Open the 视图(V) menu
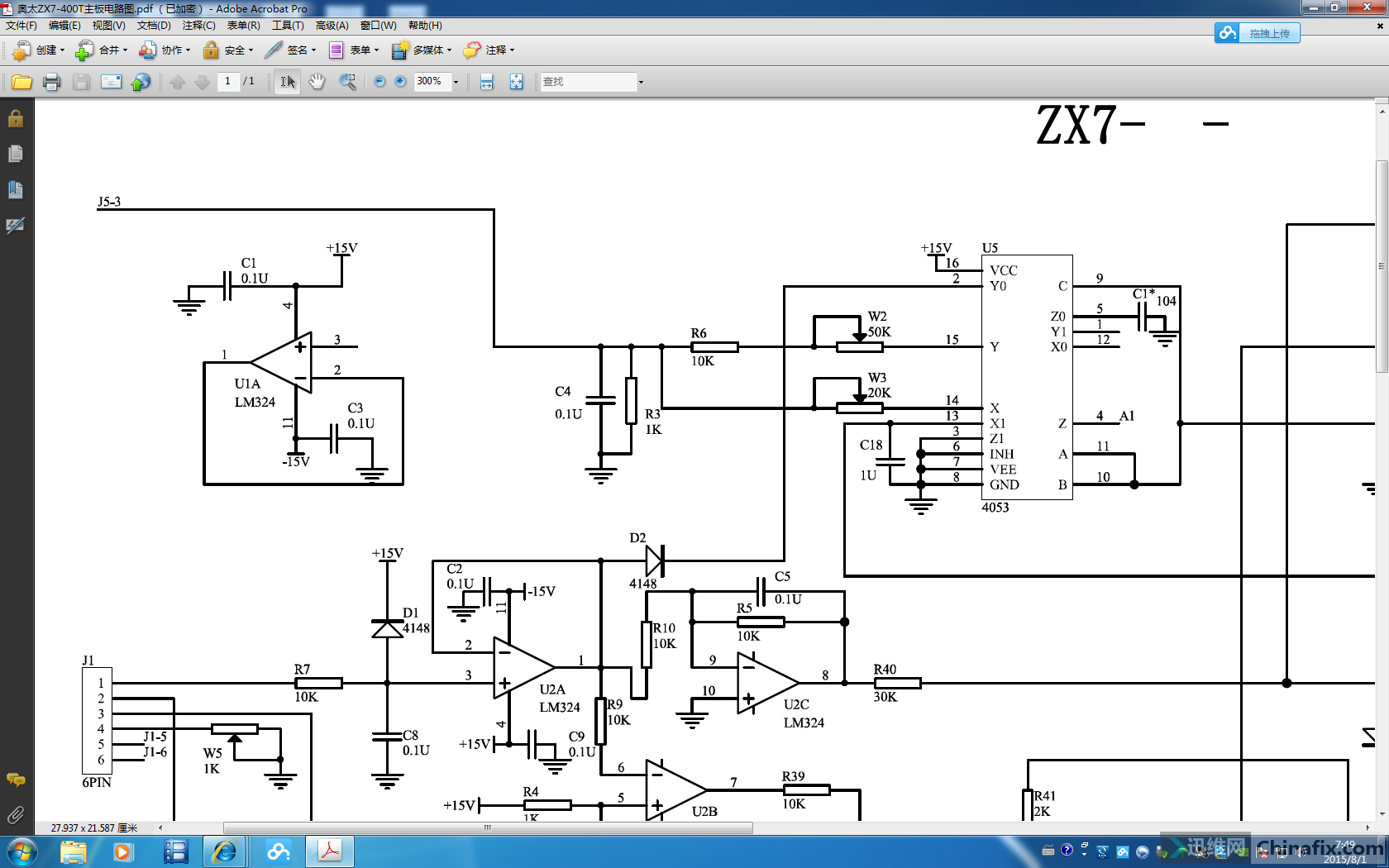Image resolution: width=1389 pixels, height=868 pixels. coord(108,26)
